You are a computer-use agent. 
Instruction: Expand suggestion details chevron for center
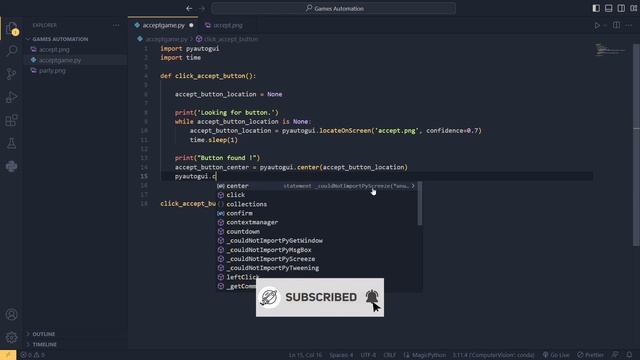[413, 186]
